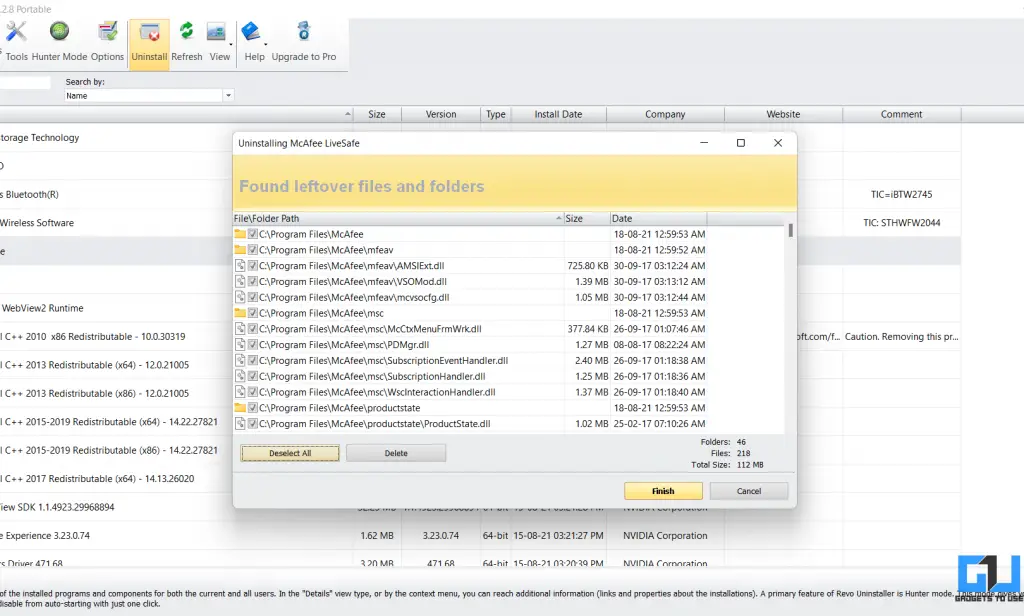Click Finish to complete uninstall
The image size is (1024, 616).
point(662,490)
